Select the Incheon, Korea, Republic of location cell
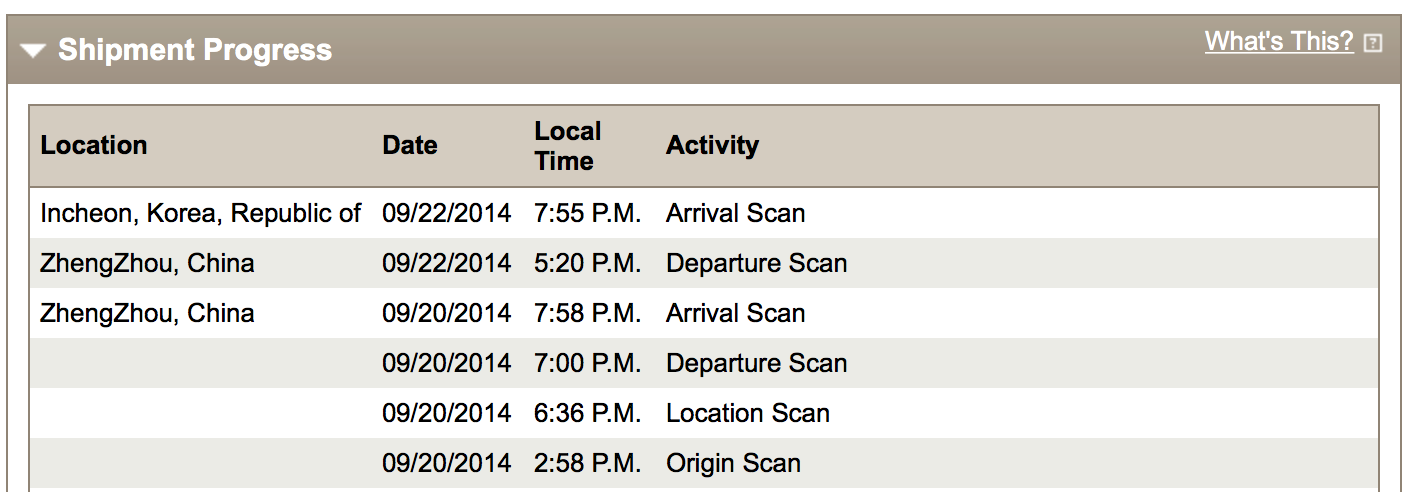This screenshot has width=1412, height=492. tap(200, 213)
